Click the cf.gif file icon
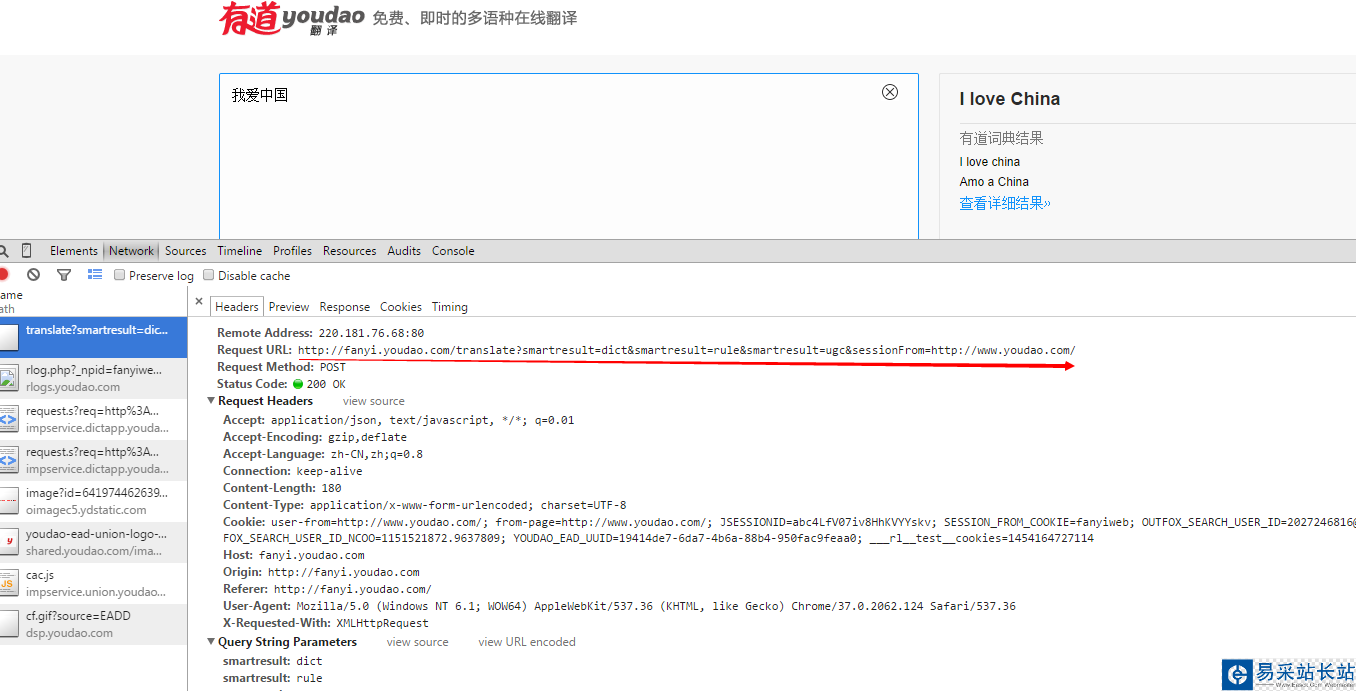 pos(9,624)
